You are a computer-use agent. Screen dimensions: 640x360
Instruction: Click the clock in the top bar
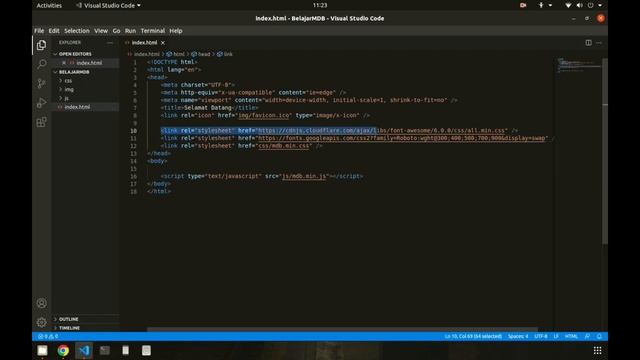click(320, 5)
